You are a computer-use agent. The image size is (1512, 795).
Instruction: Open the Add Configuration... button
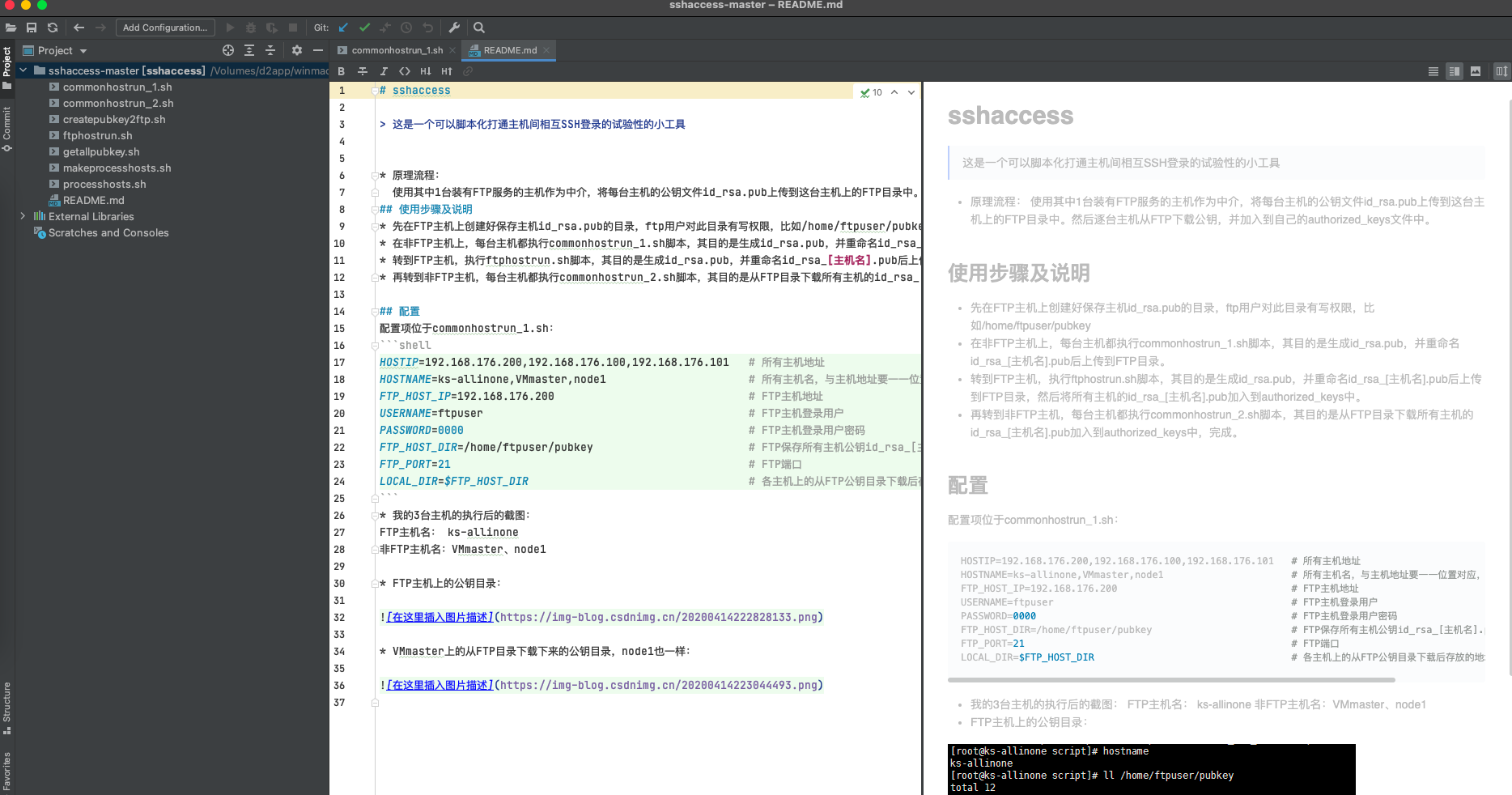point(165,28)
